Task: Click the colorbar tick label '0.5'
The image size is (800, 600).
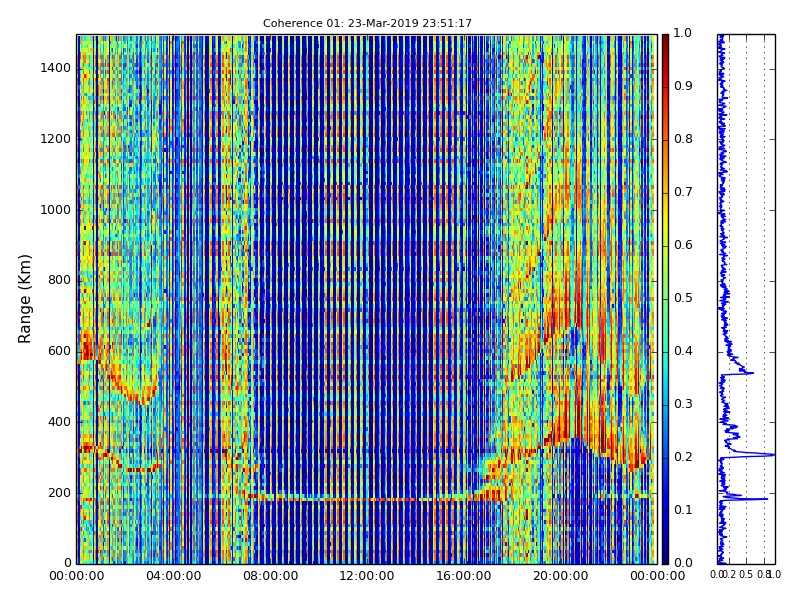Action: [x=683, y=298]
